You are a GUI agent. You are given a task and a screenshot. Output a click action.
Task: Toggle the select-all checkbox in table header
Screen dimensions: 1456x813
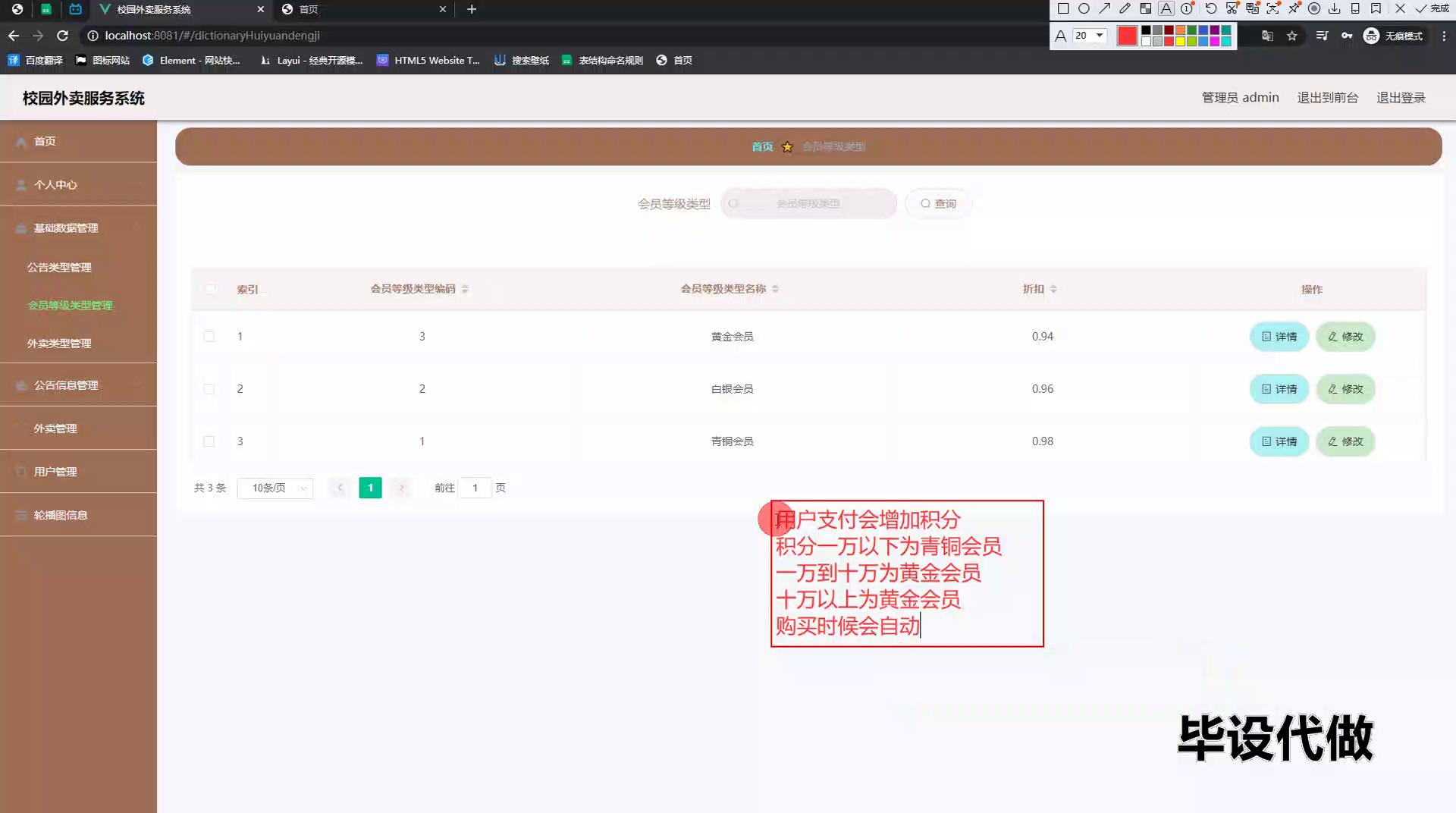210,289
